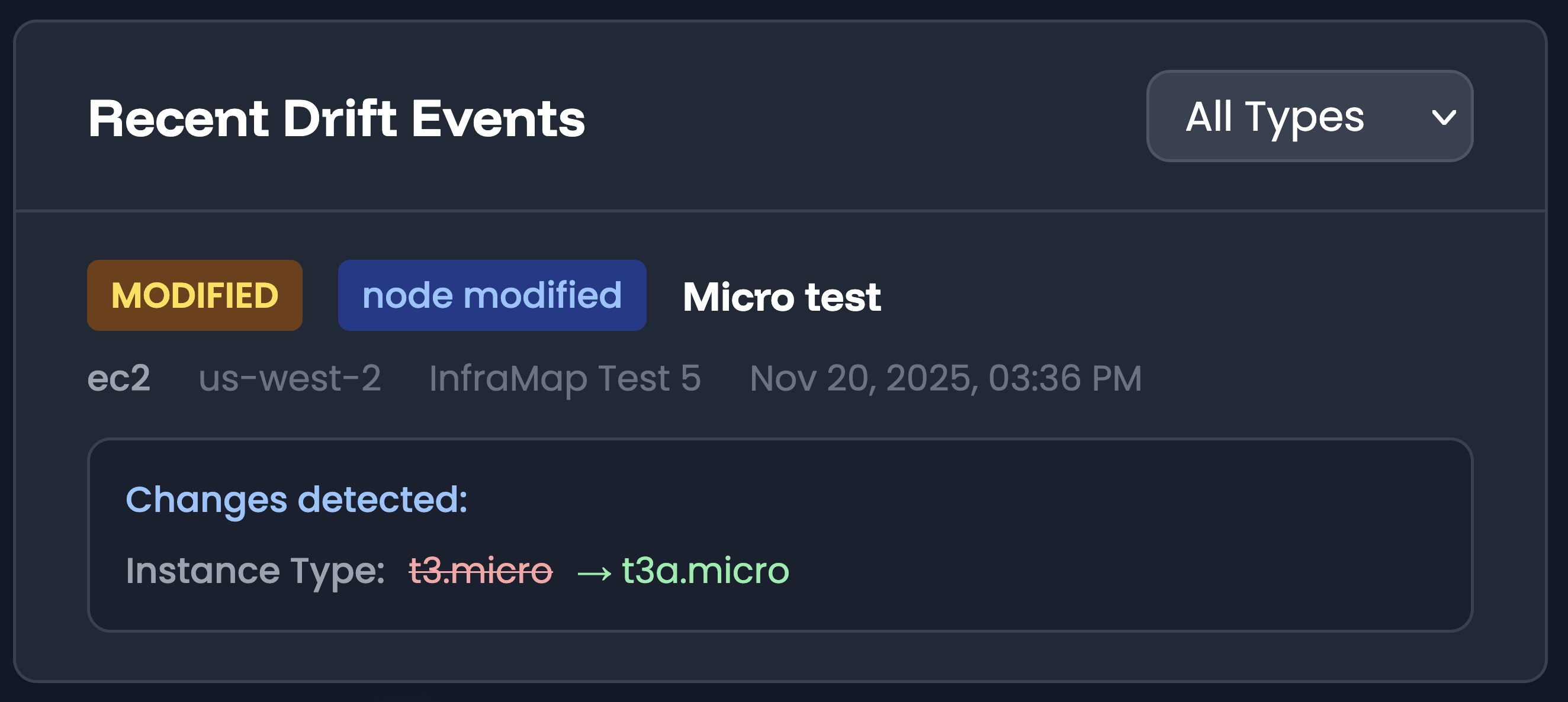Viewport: 1568px width, 702px height.
Task: Click the us-west-2 region indicator
Action: [x=291, y=378]
